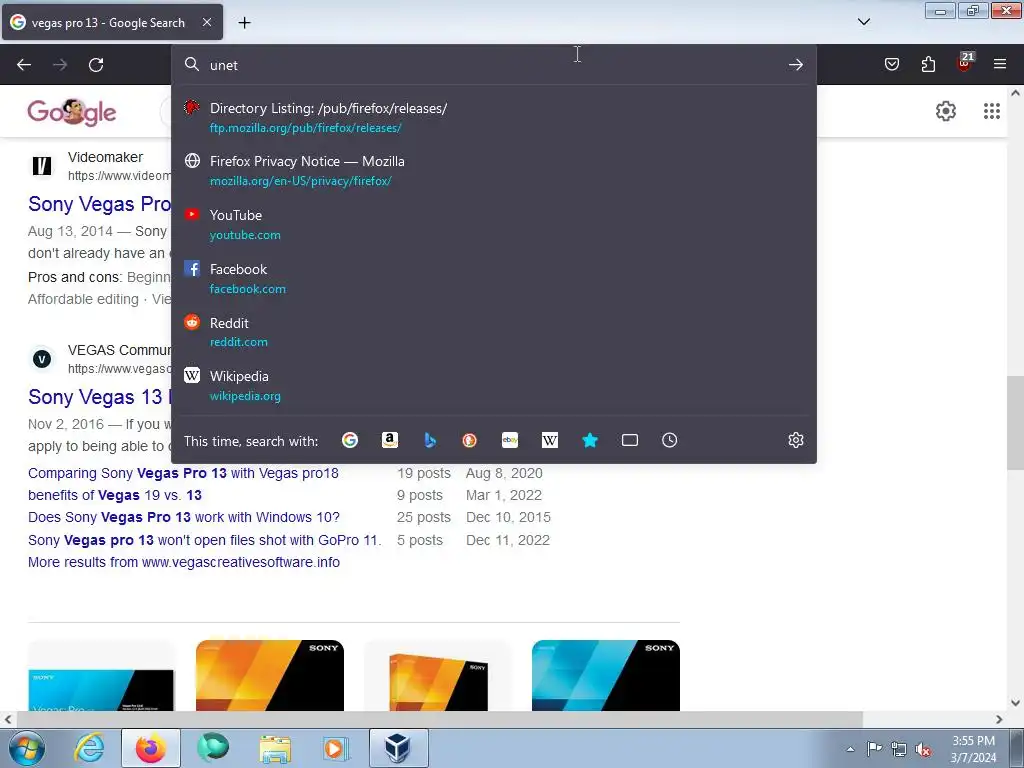Image resolution: width=1024 pixels, height=768 pixels.
Task: Click the orange Sony Vegas box thumbnail
Action: 438,675
